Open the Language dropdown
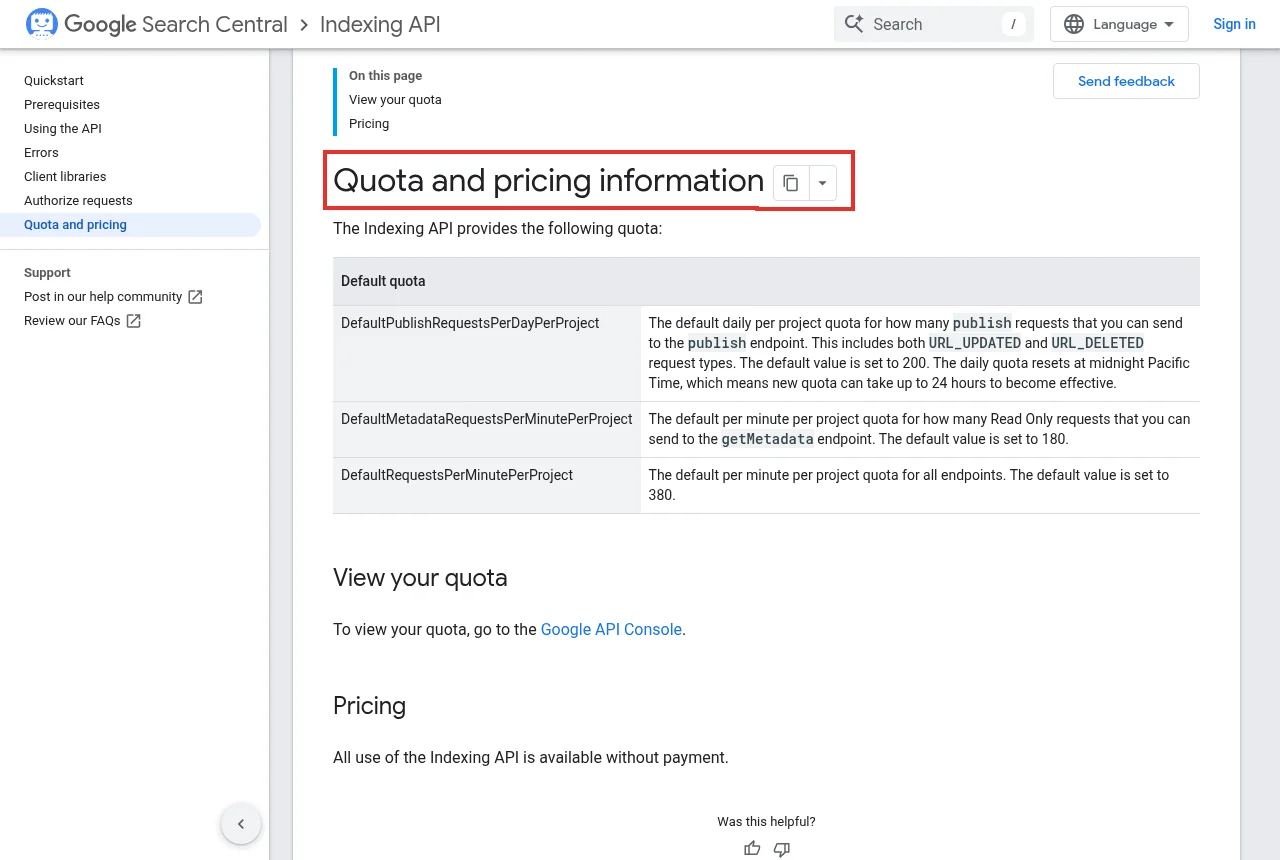This screenshot has height=860, width=1280. [1119, 24]
